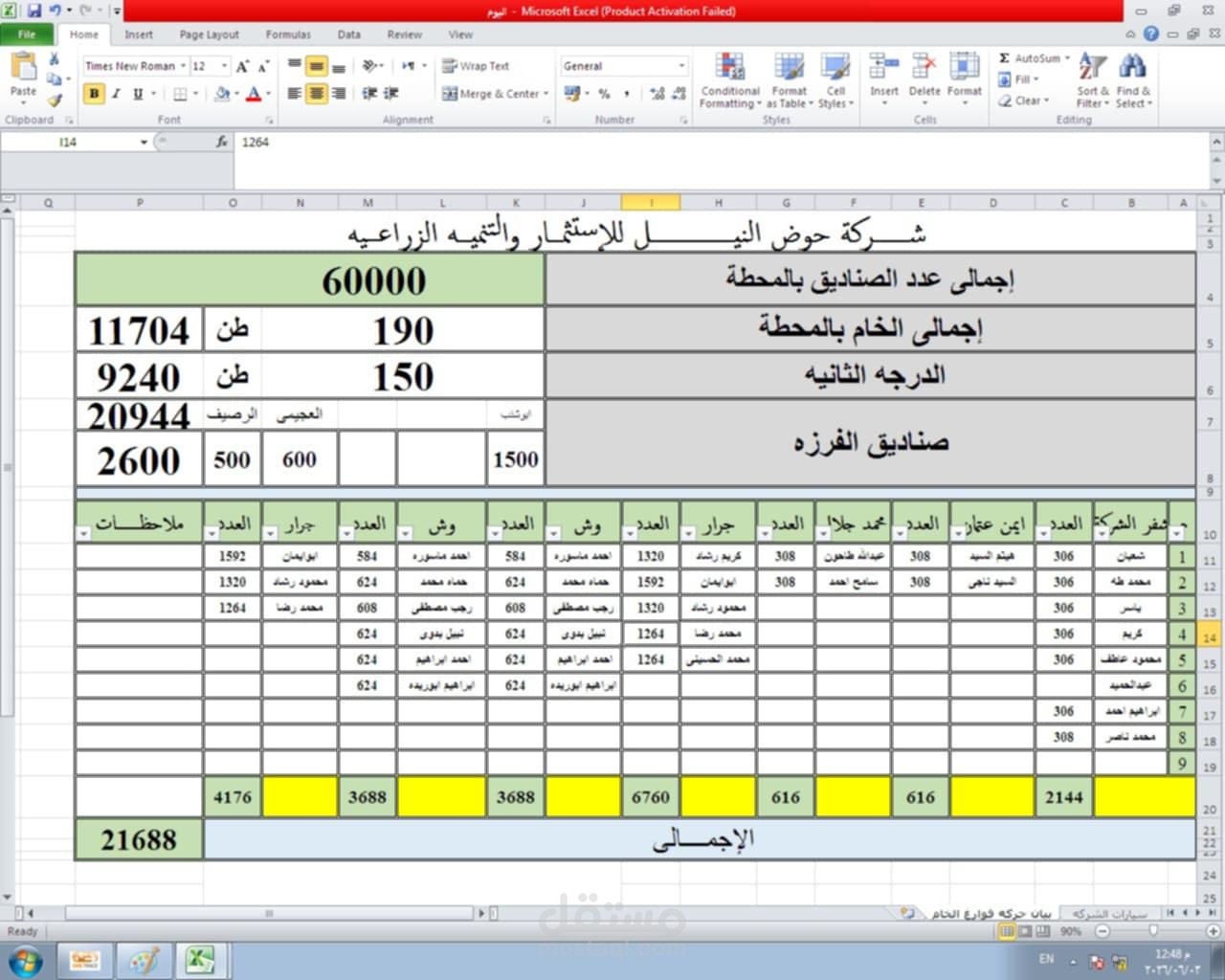Image resolution: width=1225 pixels, height=980 pixels.
Task: Toggle Top Align
Action: click(295, 66)
